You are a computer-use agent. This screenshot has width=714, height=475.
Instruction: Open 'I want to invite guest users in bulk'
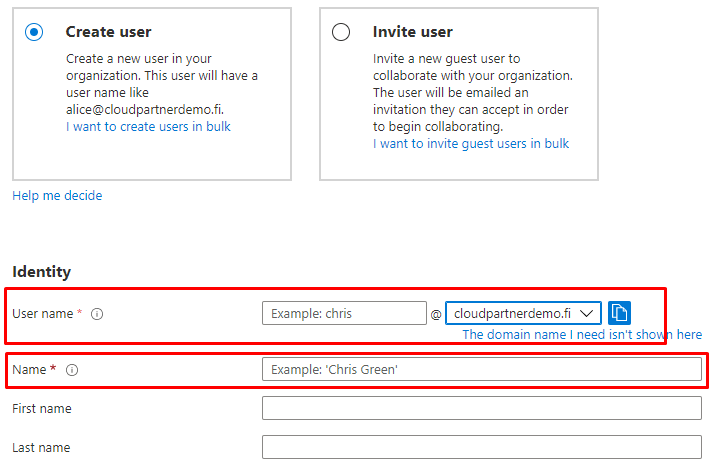pyautogui.click(x=471, y=143)
